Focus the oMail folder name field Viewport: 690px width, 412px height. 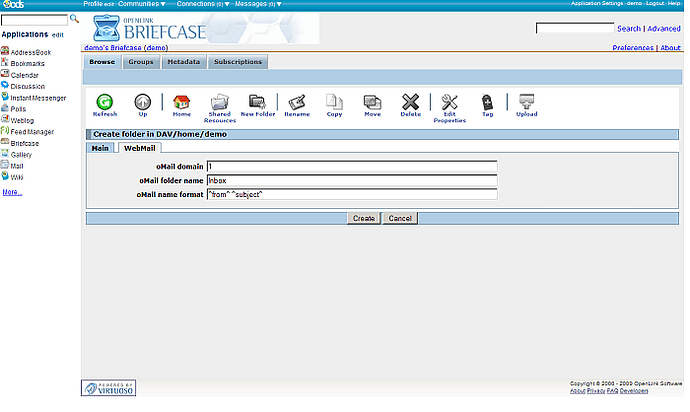[352, 180]
